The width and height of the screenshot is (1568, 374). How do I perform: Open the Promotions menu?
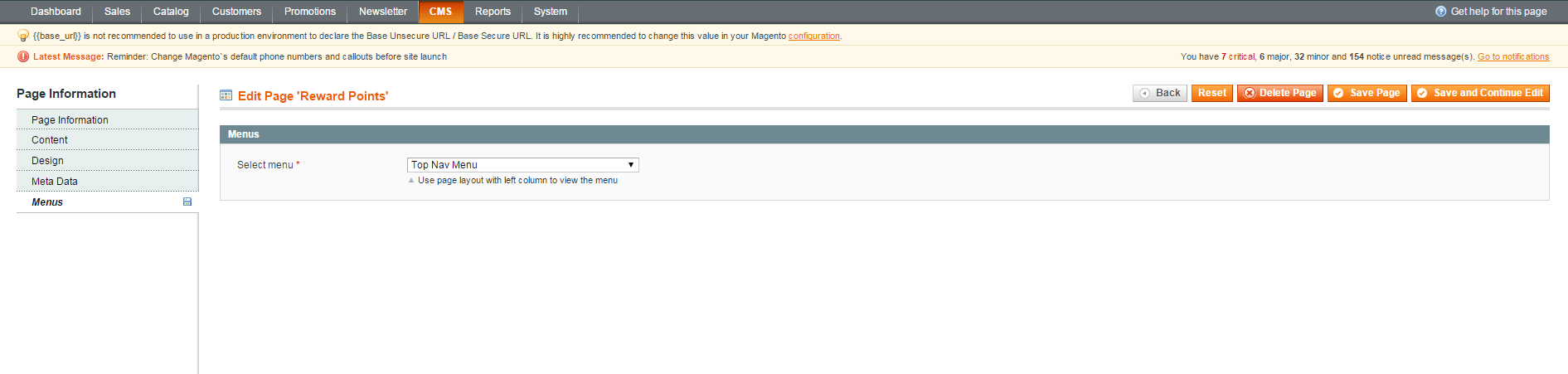click(x=309, y=12)
